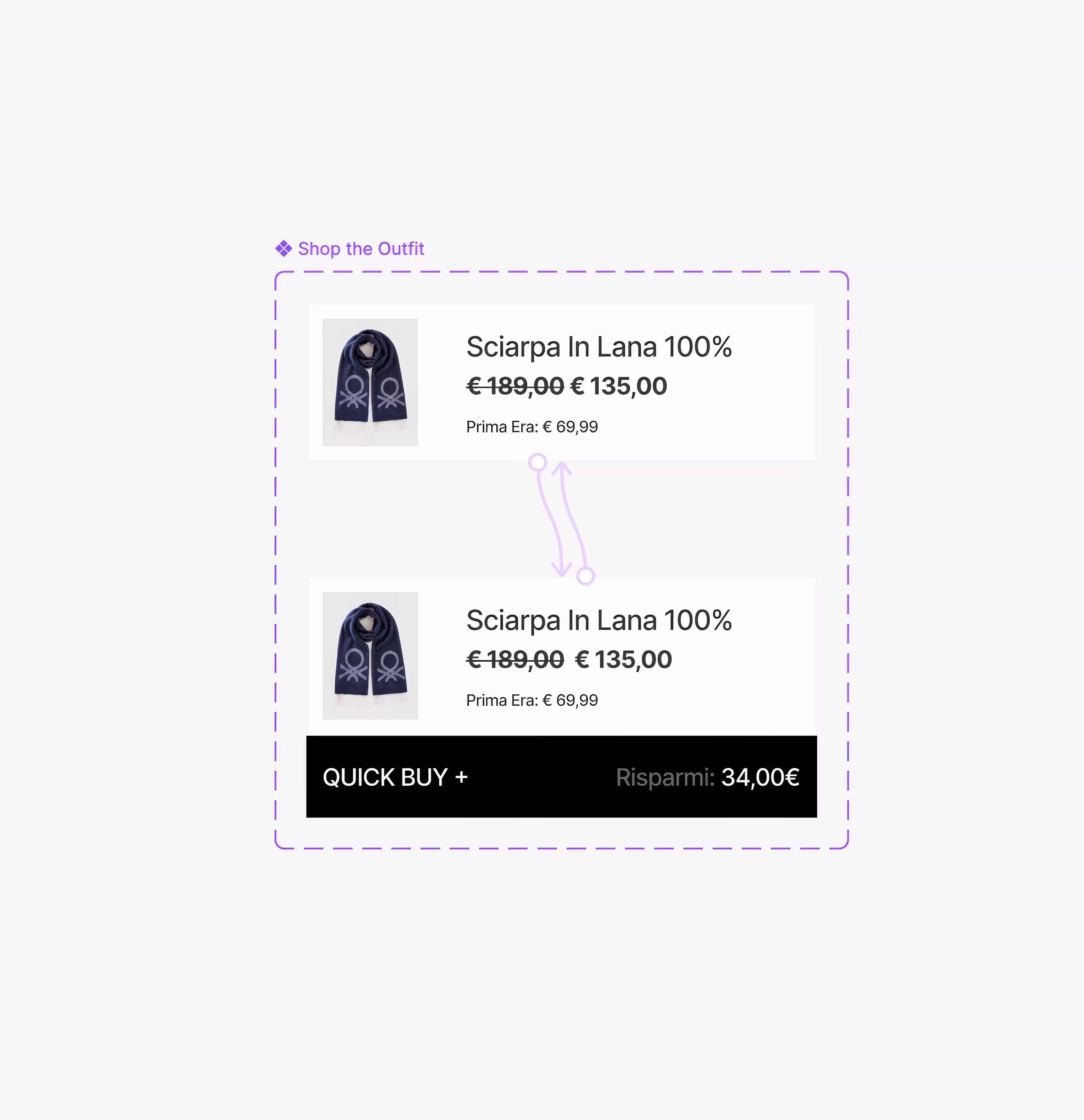Image resolution: width=1084 pixels, height=1120 pixels.
Task: Click the Prima Era: € 69,99 text in top card
Action: [532, 427]
